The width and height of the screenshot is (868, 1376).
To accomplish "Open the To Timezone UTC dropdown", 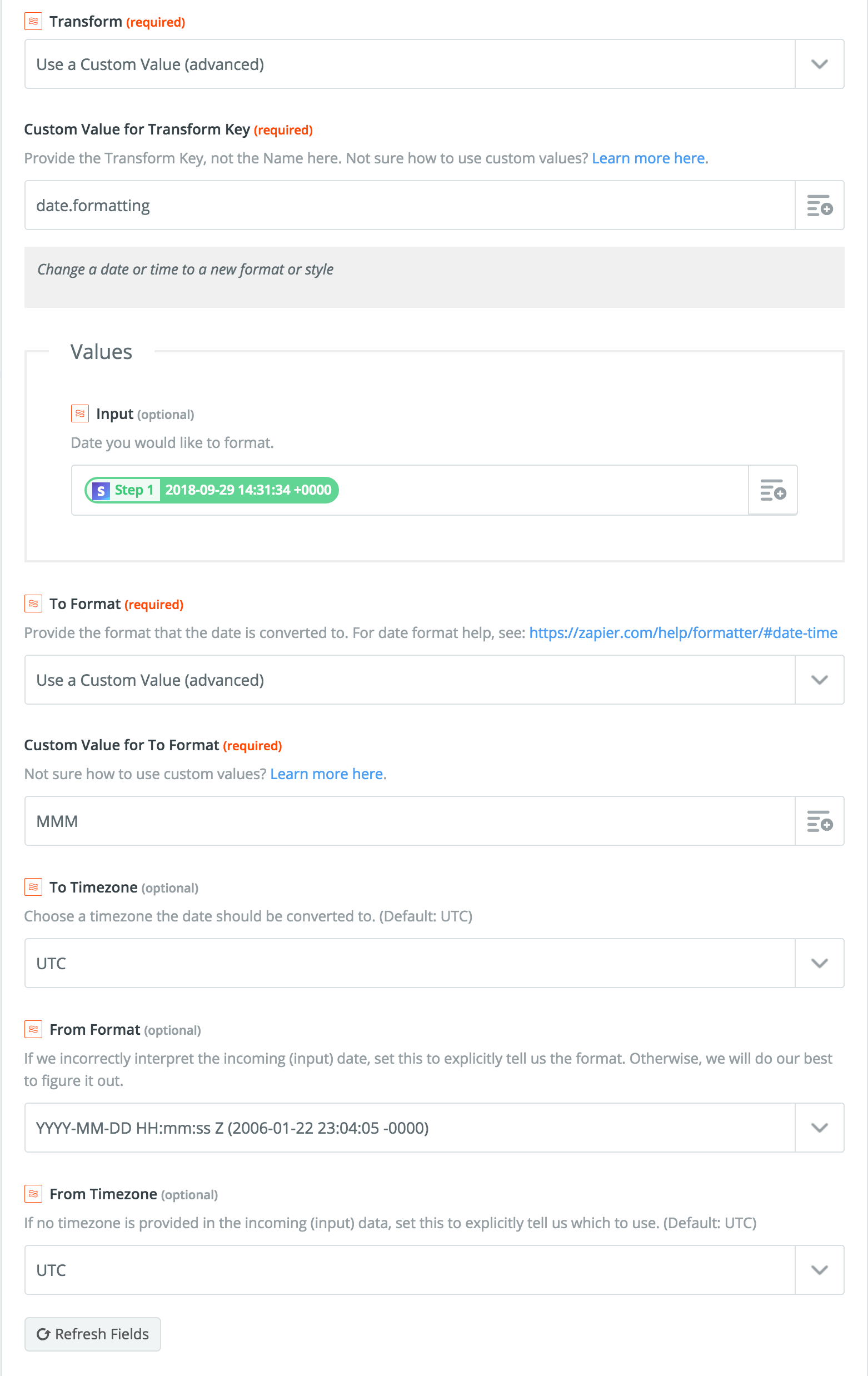I will click(x=435, y=963).
